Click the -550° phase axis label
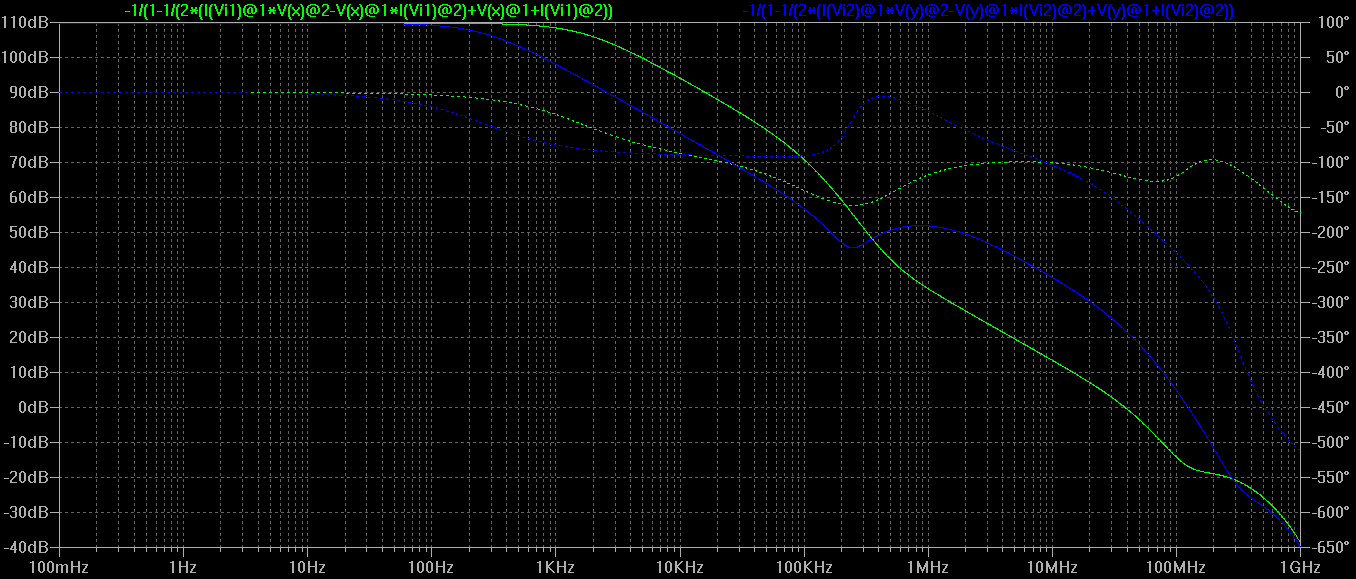Viewport: 1356px width, 579px height. point(1330,477)
